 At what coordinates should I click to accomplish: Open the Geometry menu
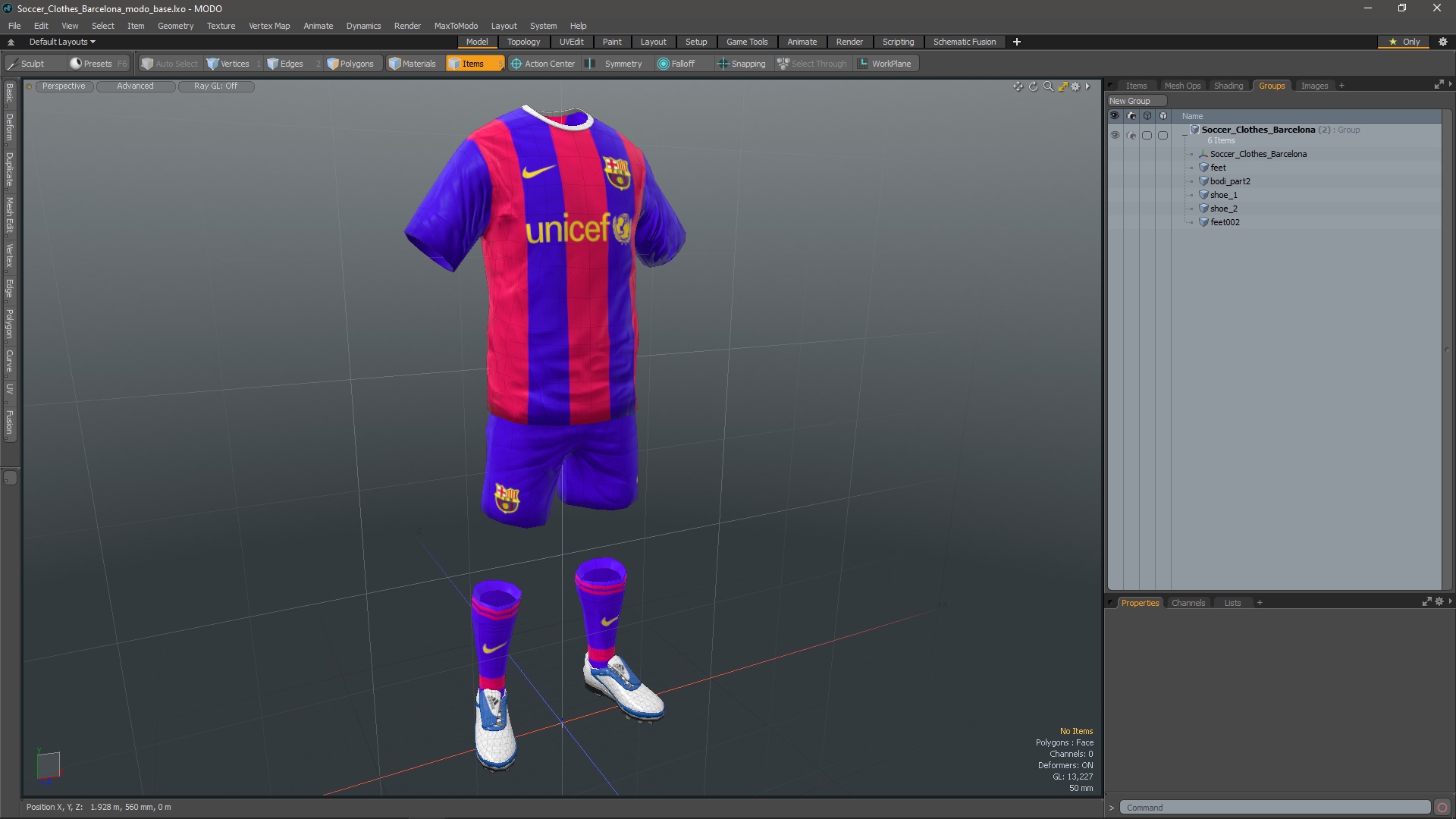(175, 26)
